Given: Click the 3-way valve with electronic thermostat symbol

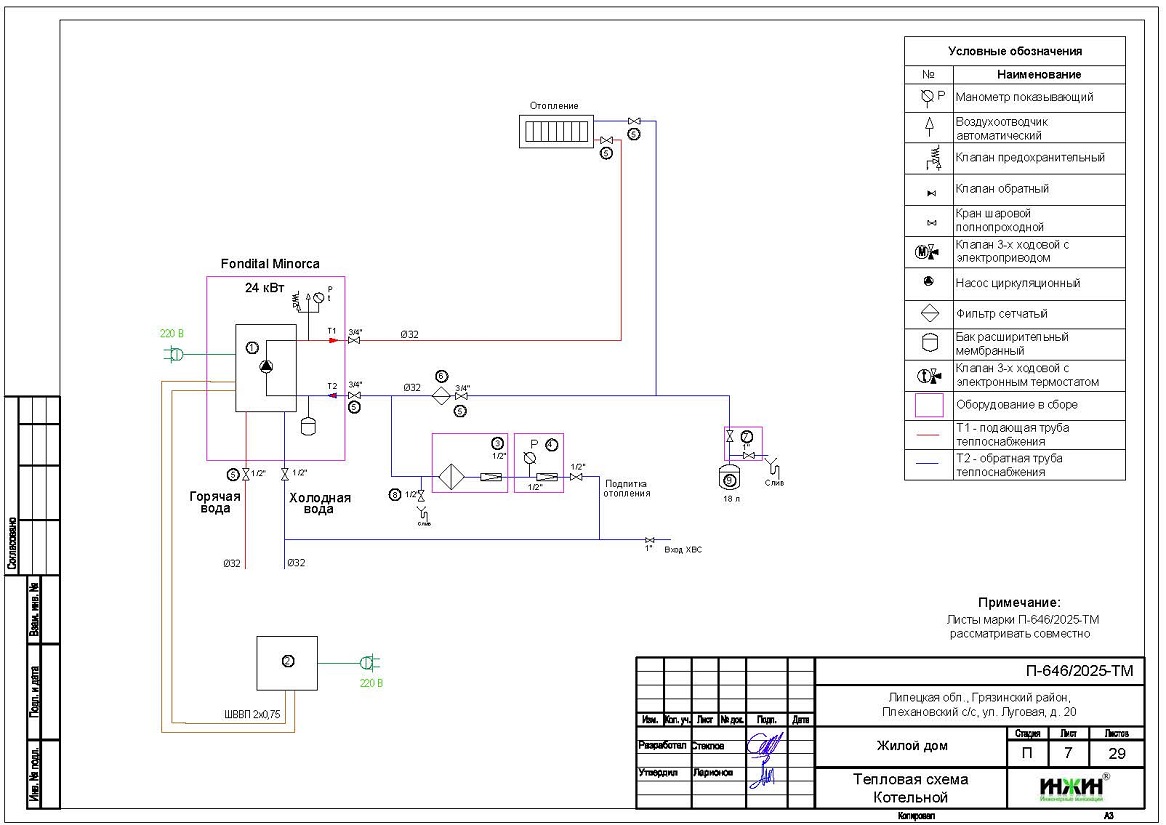Looking at the screenshot, I should (928, 376).
